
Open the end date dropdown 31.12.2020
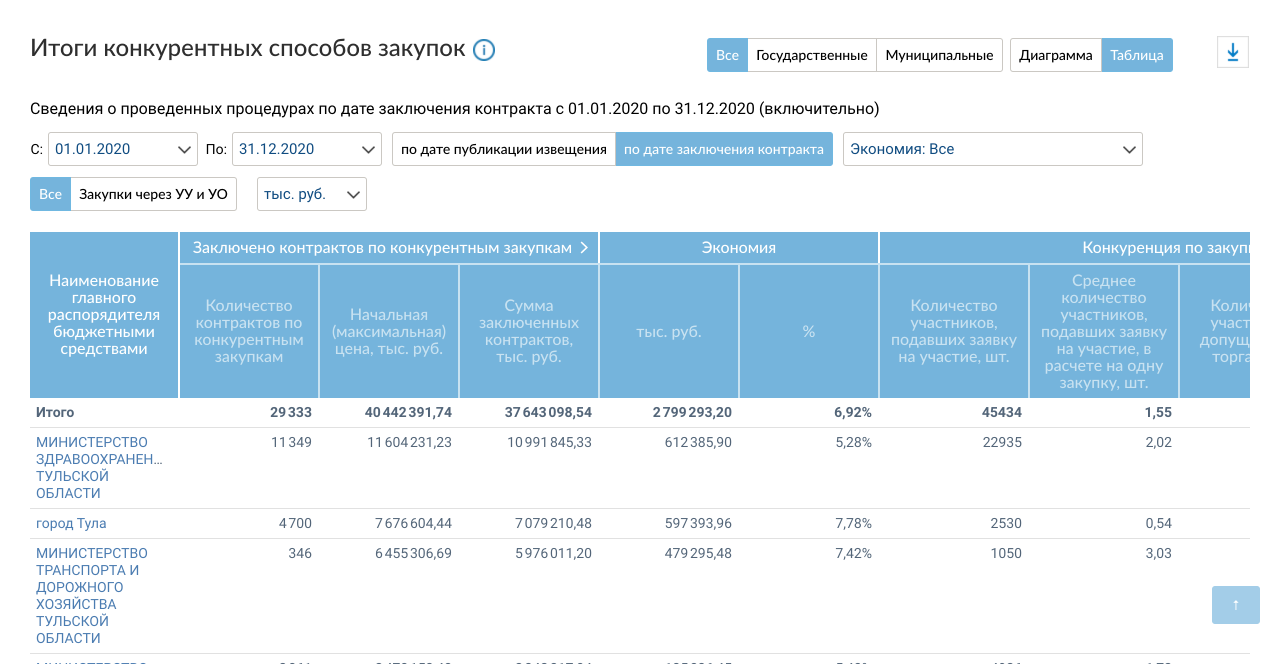(306, 149)
